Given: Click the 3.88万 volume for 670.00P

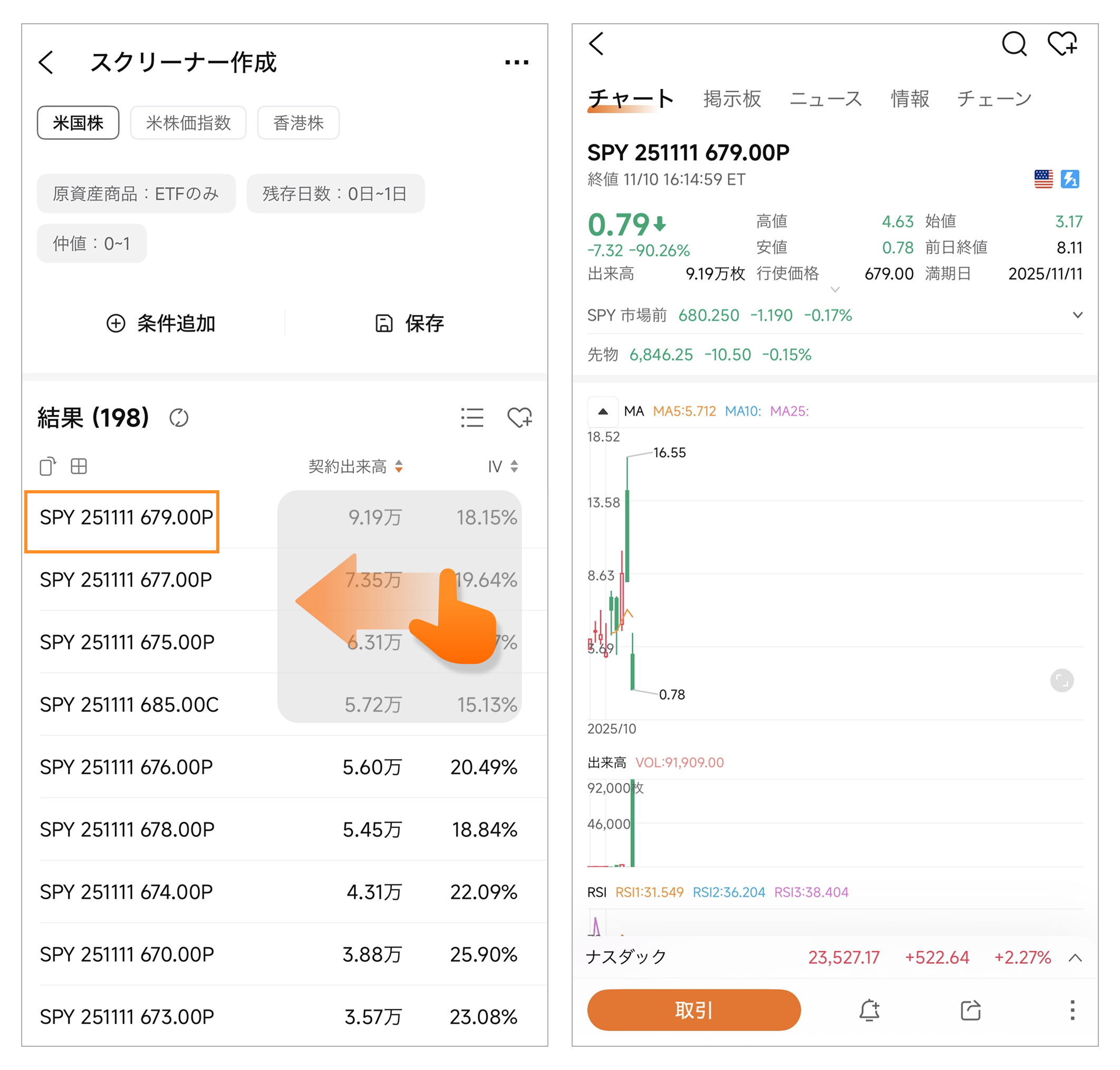Looking at the screenshot, I should coord(371,954).
